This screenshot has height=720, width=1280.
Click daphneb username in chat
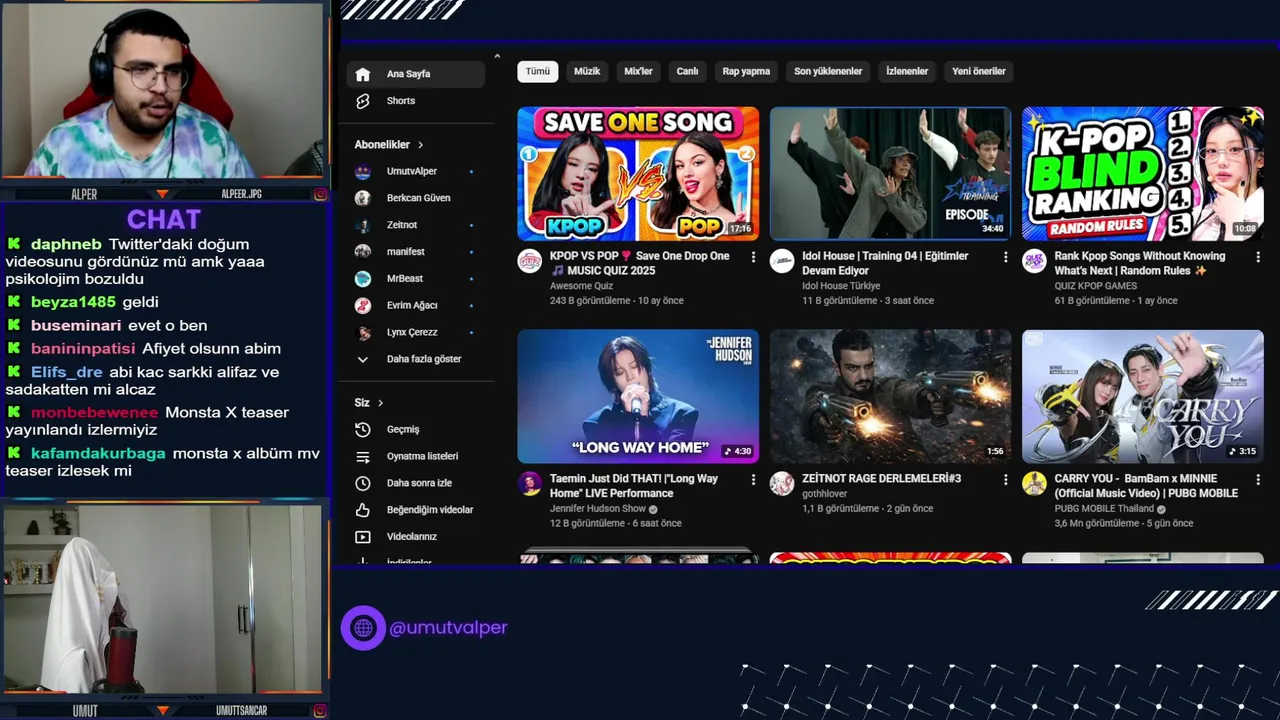[66, 245]
